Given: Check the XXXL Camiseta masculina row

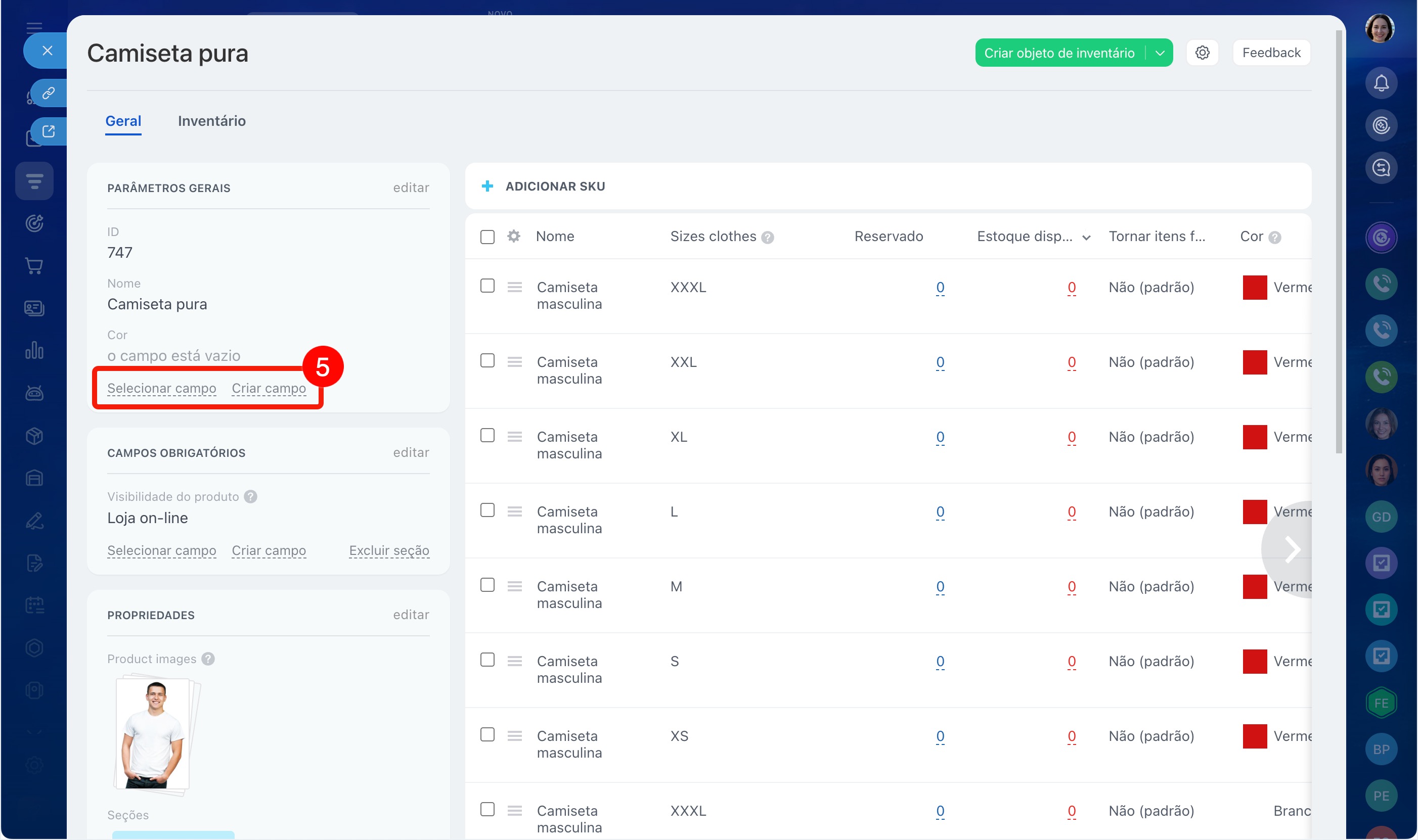Looking at the screenshot, I should pyautogui.click(x=487, y=286).
